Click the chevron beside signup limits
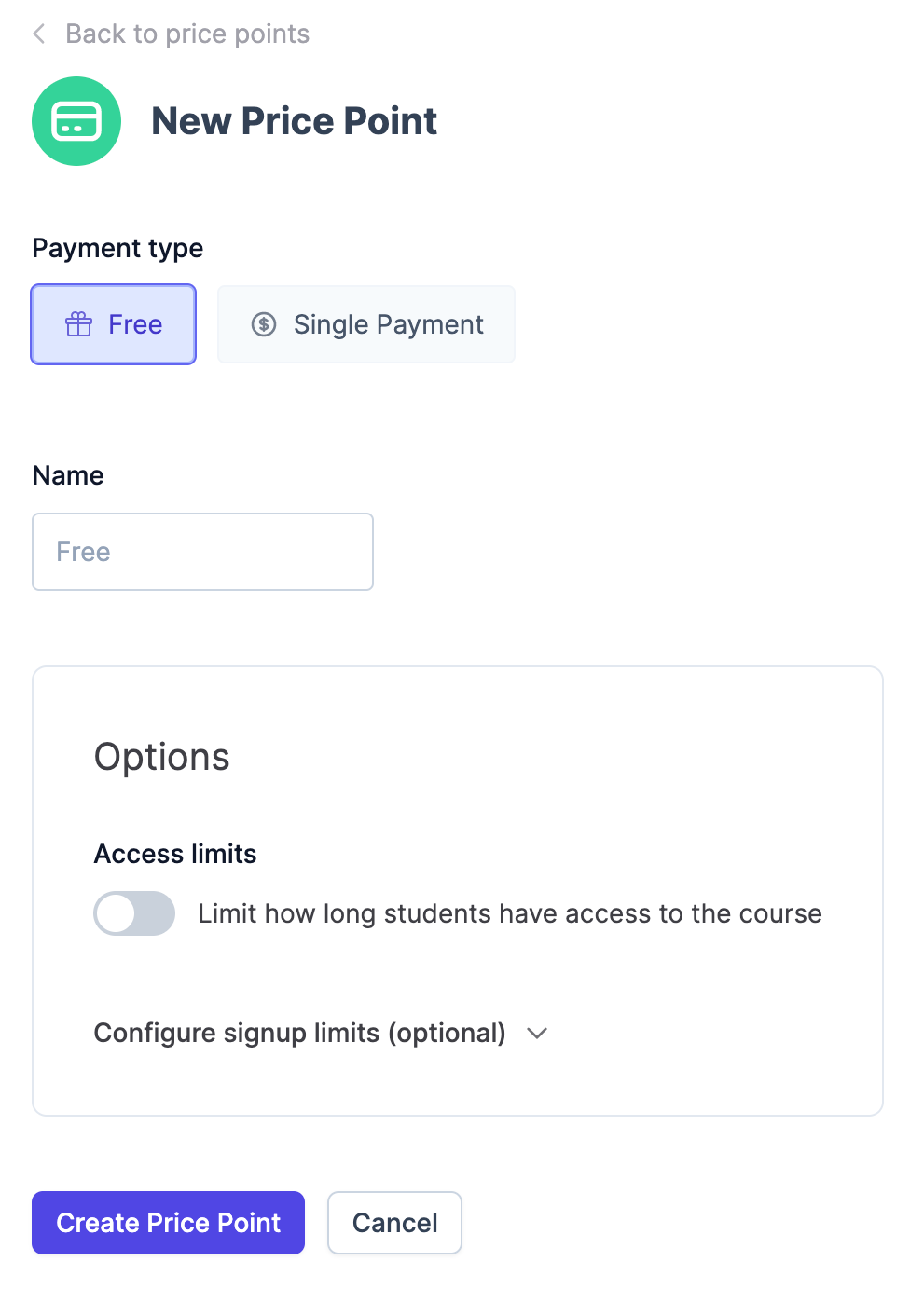910x1316 pixels. click(x=537, y=1033)
